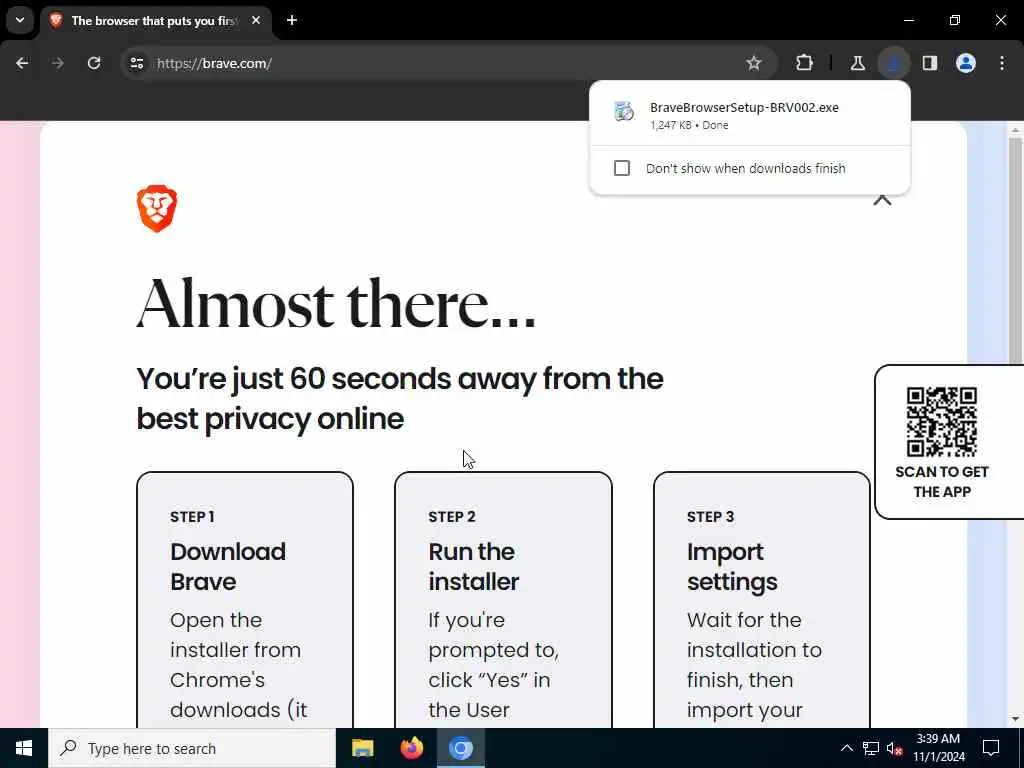The width and height of the screenshot is (1024, 768).
Task: Click the taskbar search box
Action: point(192,748)
